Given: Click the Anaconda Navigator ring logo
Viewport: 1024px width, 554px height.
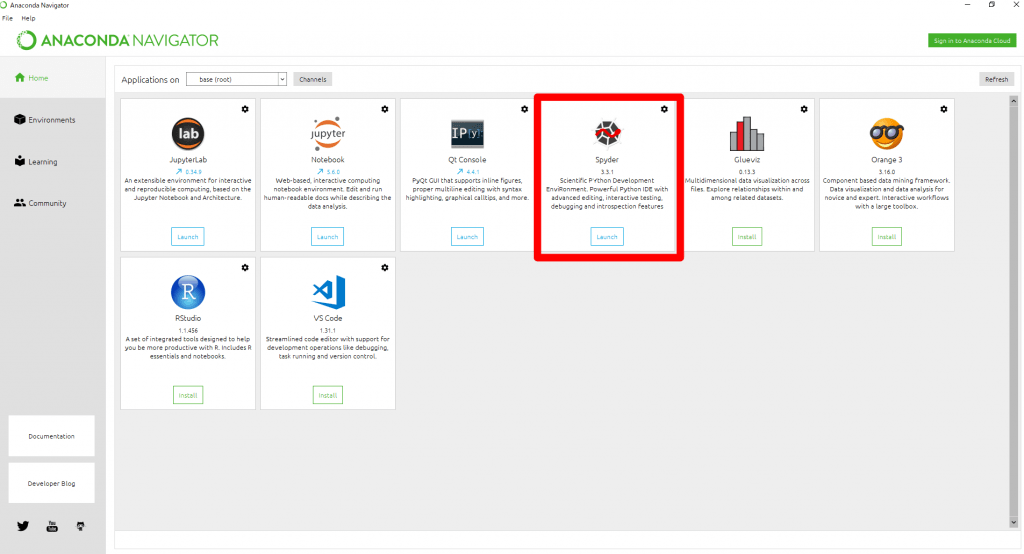Looking at the screenshot, I should click(x=27, y=41).
